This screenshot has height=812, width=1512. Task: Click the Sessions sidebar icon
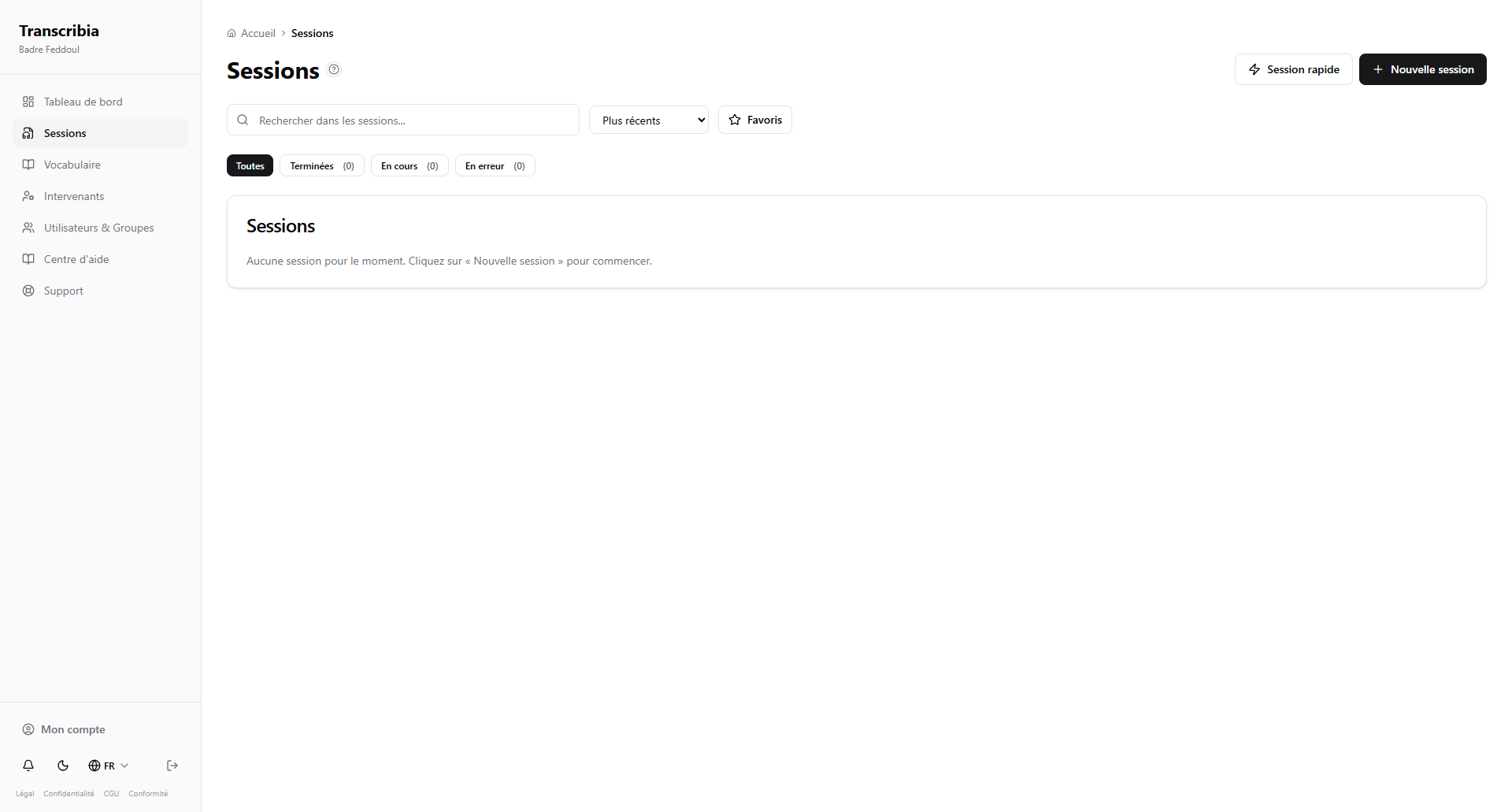(x=28, y=133)
